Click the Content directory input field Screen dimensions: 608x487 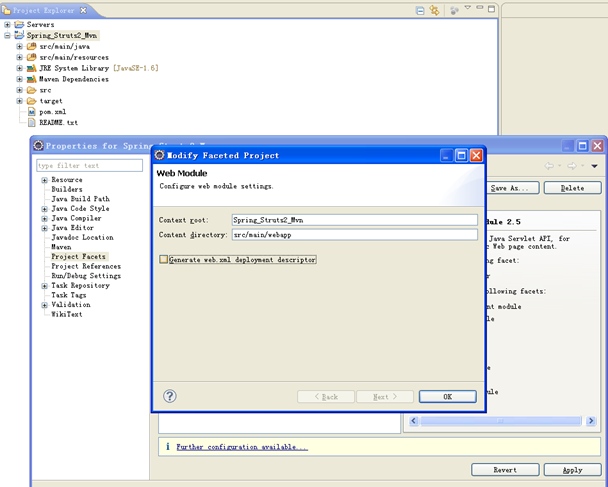tap(355, 235)
